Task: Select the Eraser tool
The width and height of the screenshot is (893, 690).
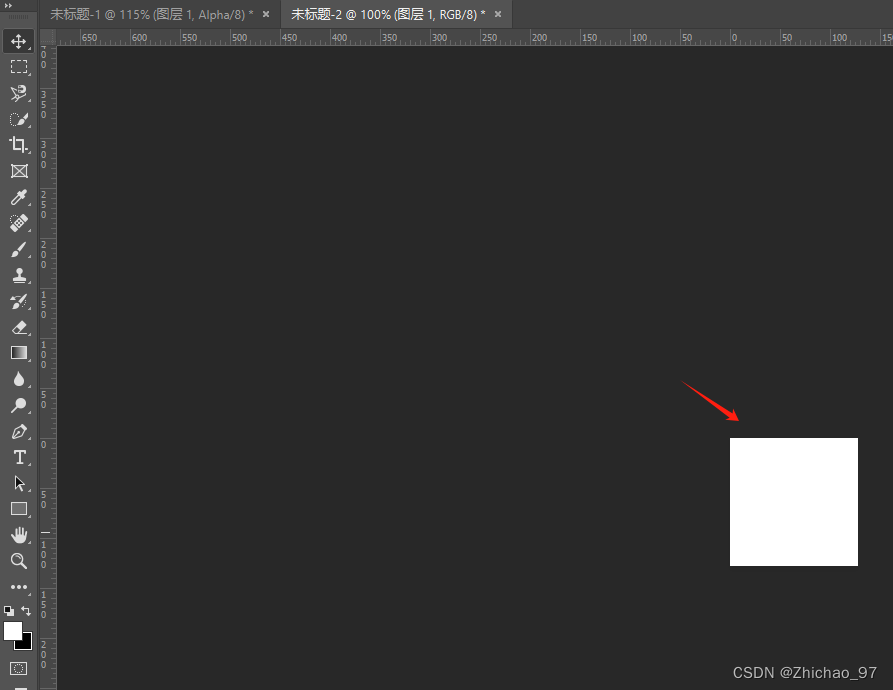Action: pos(19,327)
